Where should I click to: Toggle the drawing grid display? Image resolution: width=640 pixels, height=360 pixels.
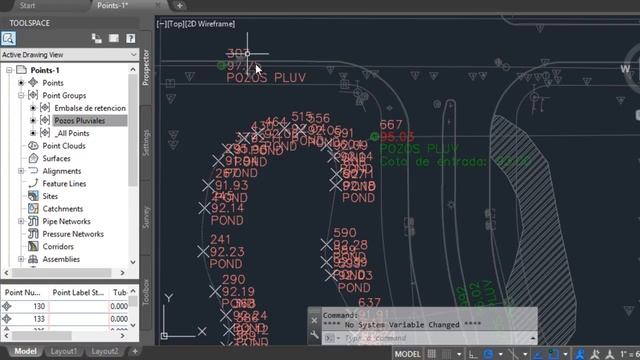pyautogui.click(x=432, y=354)
